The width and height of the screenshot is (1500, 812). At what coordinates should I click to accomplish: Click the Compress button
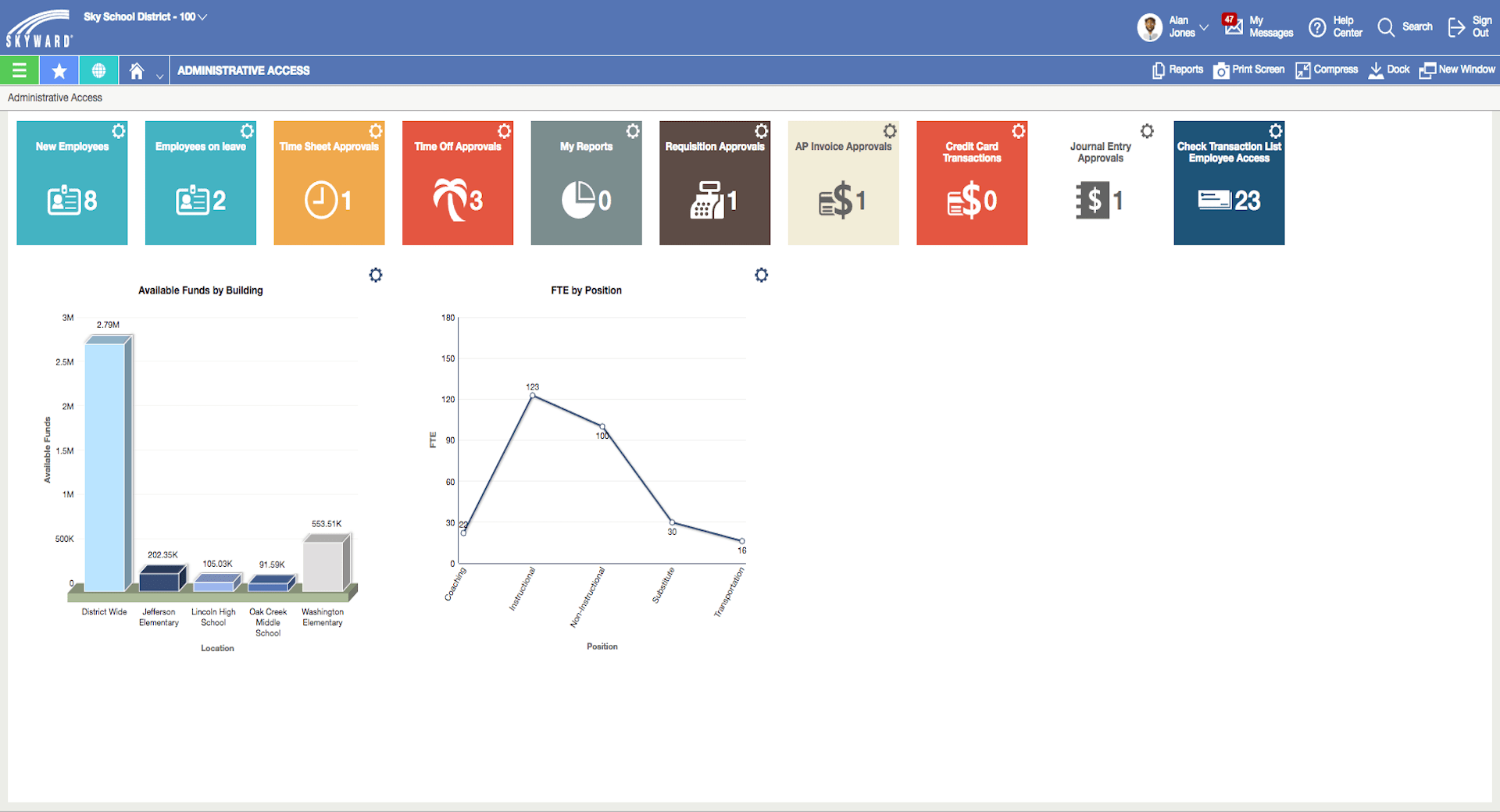[1327, 69]
